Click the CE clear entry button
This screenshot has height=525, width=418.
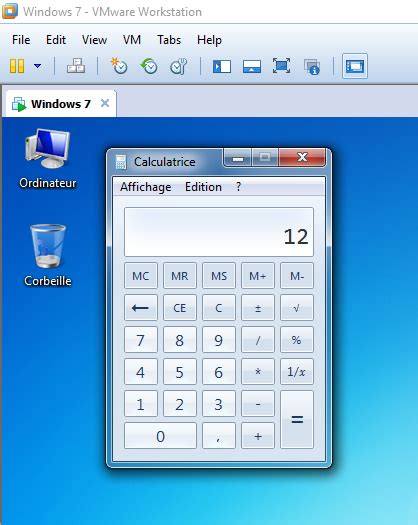180,308
